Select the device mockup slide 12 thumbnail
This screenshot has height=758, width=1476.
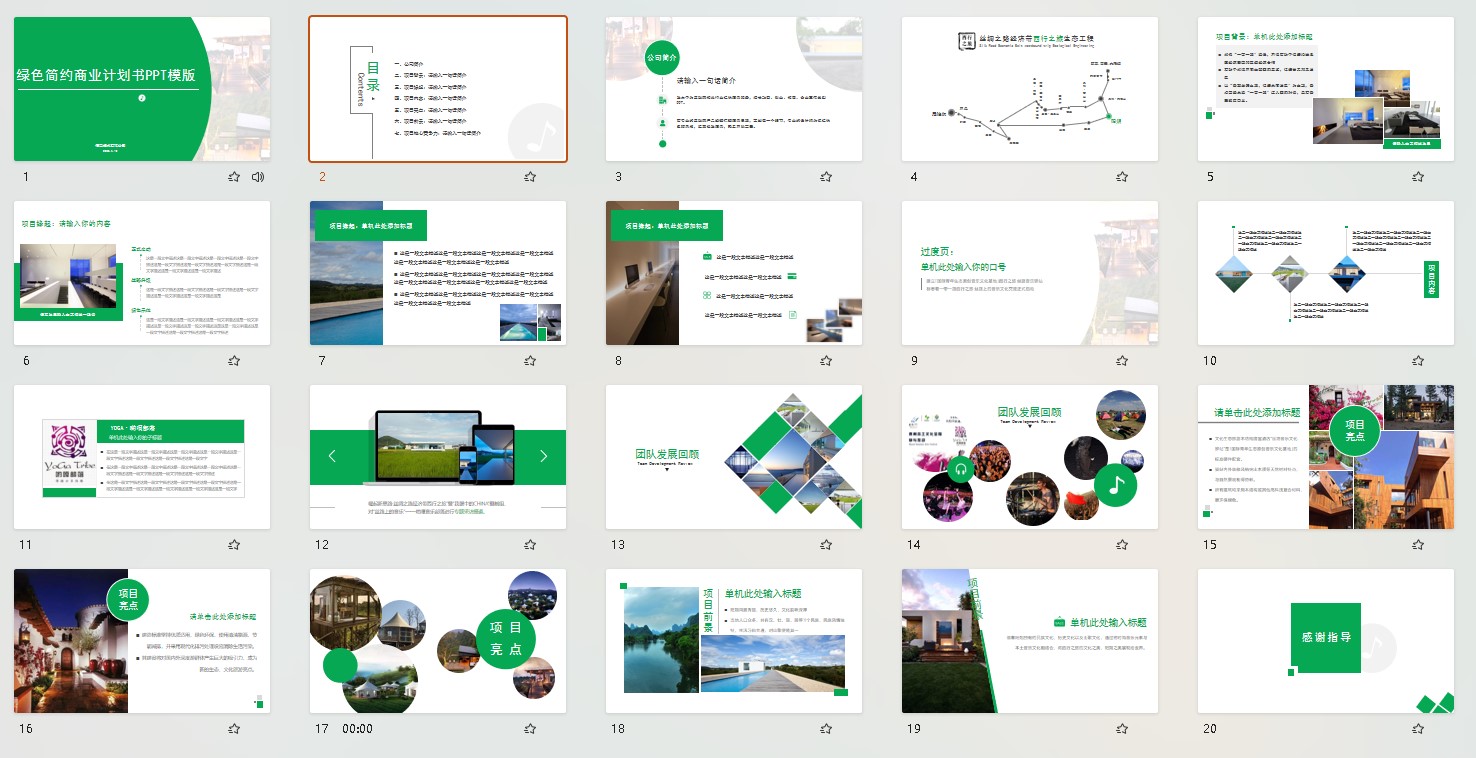[438, 457]
